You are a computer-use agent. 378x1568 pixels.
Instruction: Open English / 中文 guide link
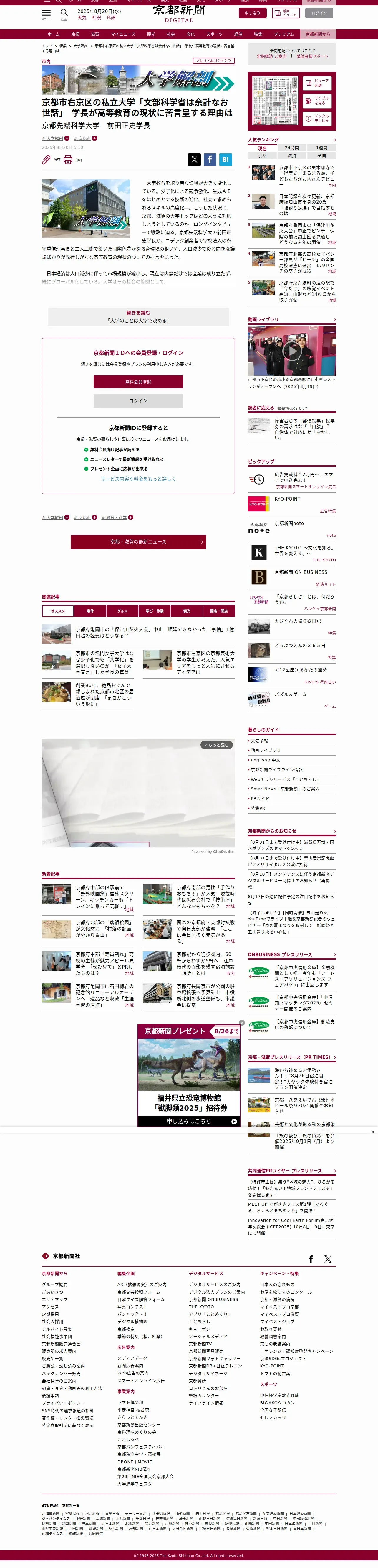click(x=265, y=760)
